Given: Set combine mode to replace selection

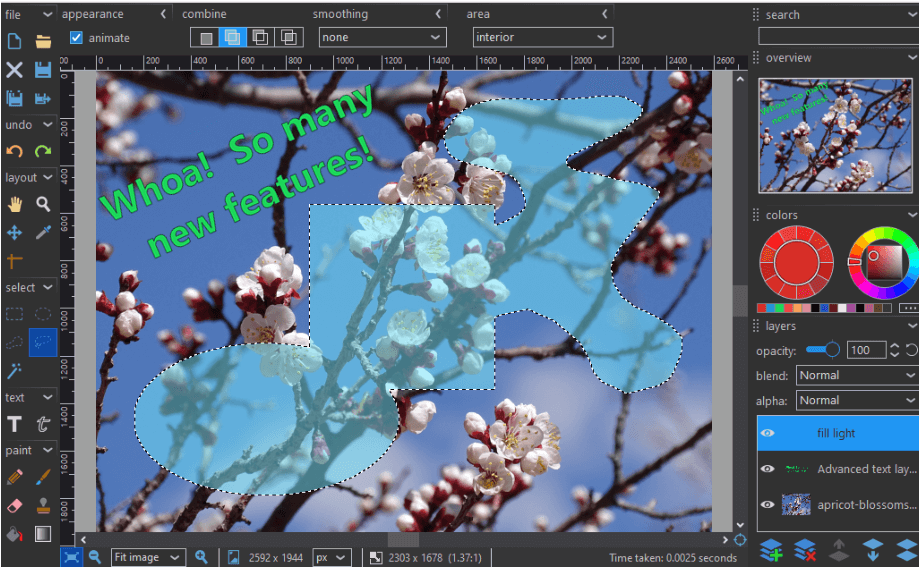Looking at the screenshot, I should coord(206,37).
